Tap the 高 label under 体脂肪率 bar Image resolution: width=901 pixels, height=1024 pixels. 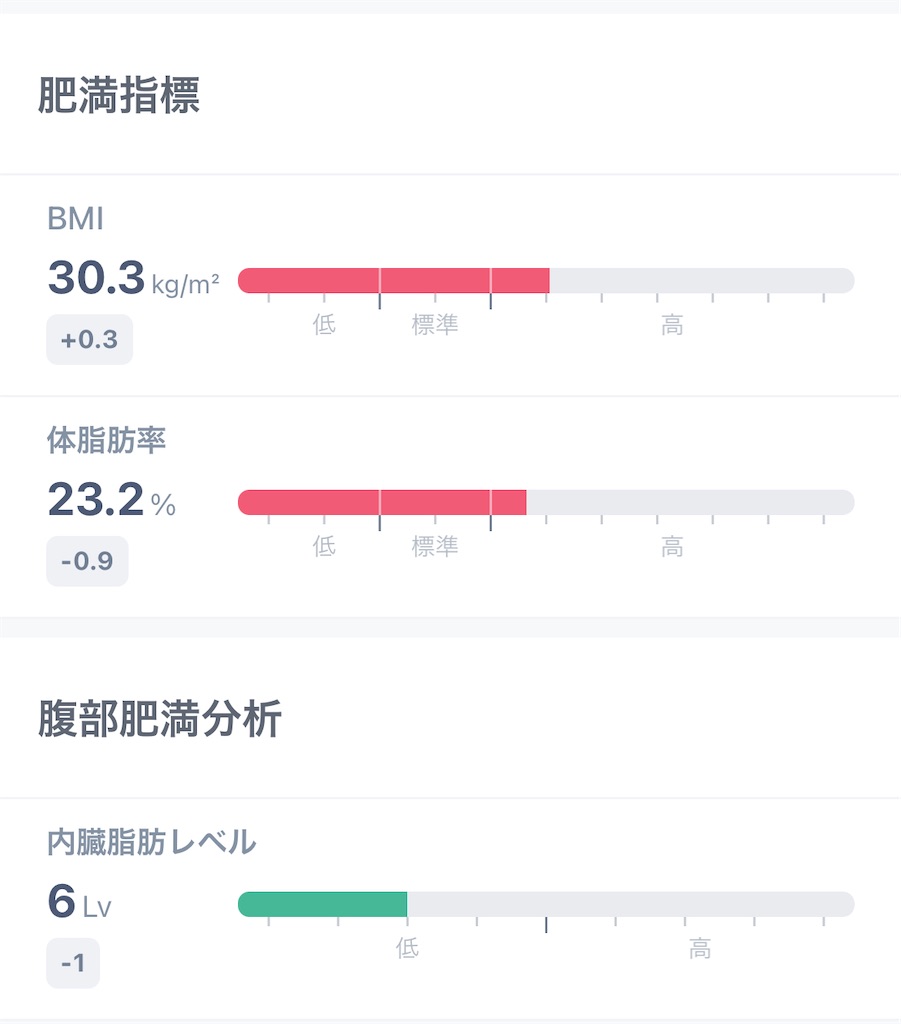672,546
